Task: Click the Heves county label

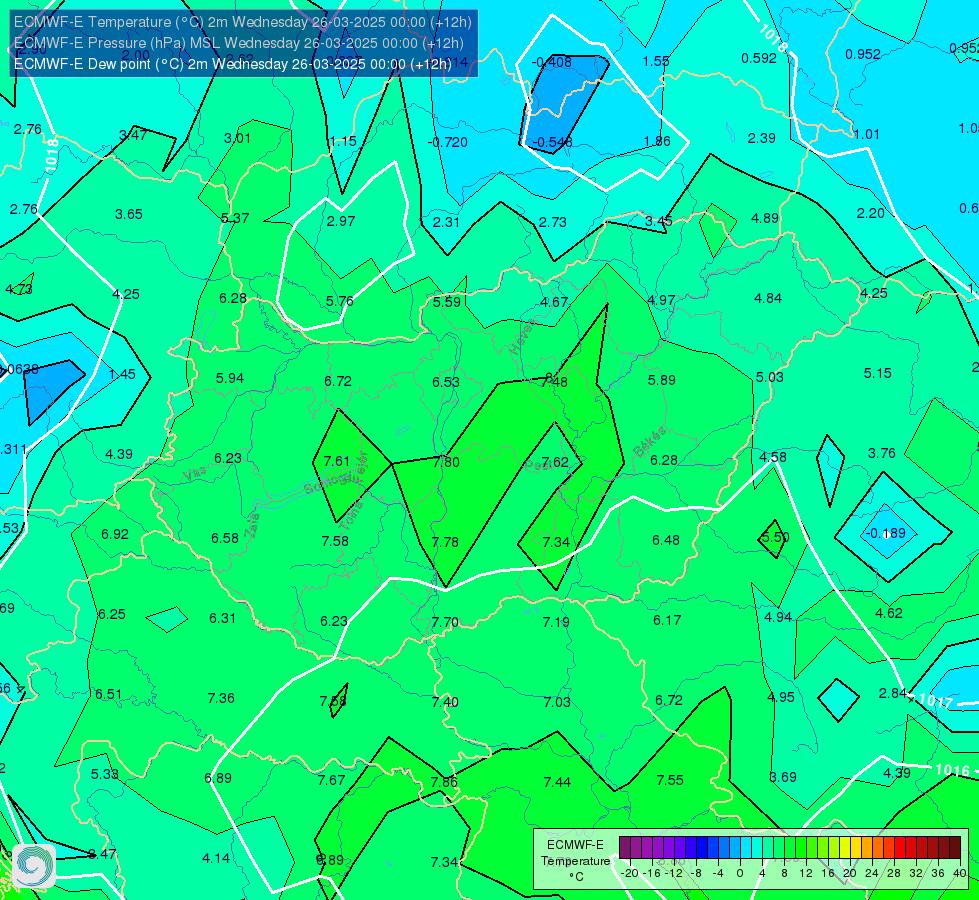Action: tap(523, 337)
